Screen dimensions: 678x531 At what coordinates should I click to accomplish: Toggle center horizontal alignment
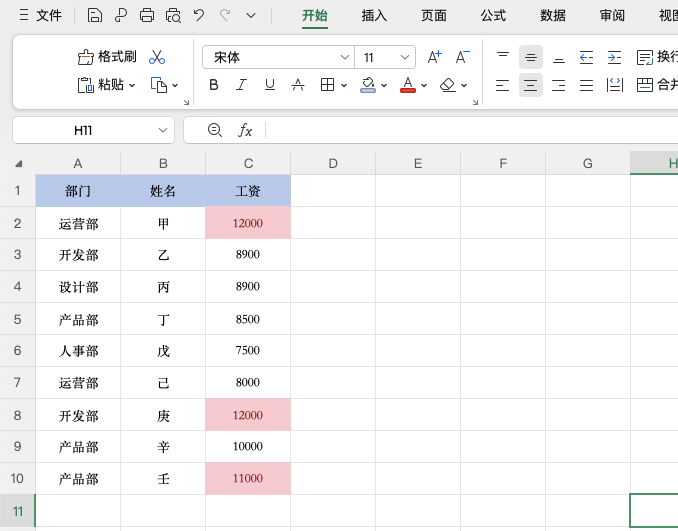[531, 85]
